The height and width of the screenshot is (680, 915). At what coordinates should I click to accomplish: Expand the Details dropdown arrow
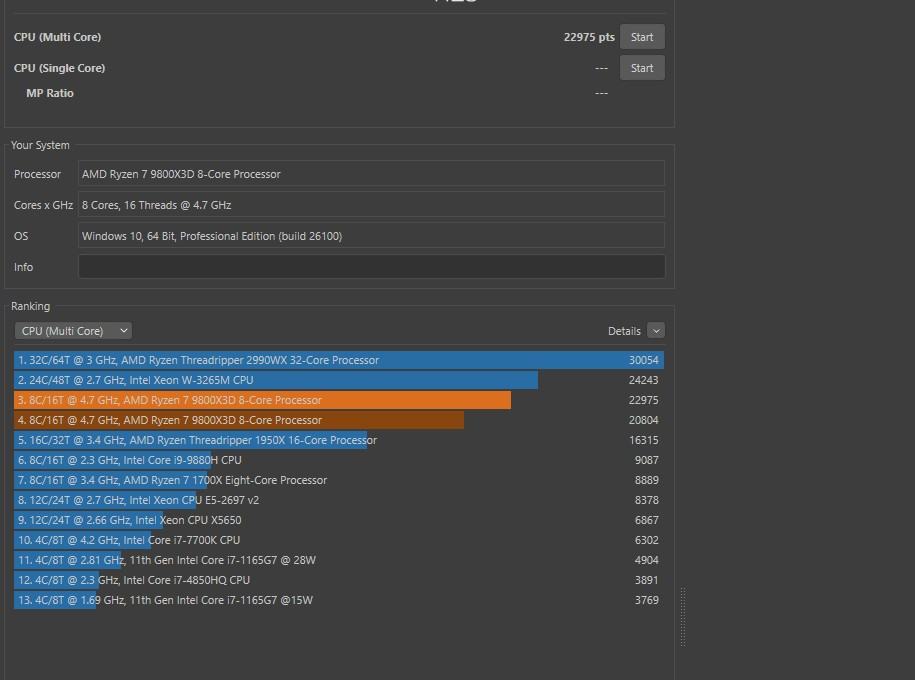click(656, 331)
